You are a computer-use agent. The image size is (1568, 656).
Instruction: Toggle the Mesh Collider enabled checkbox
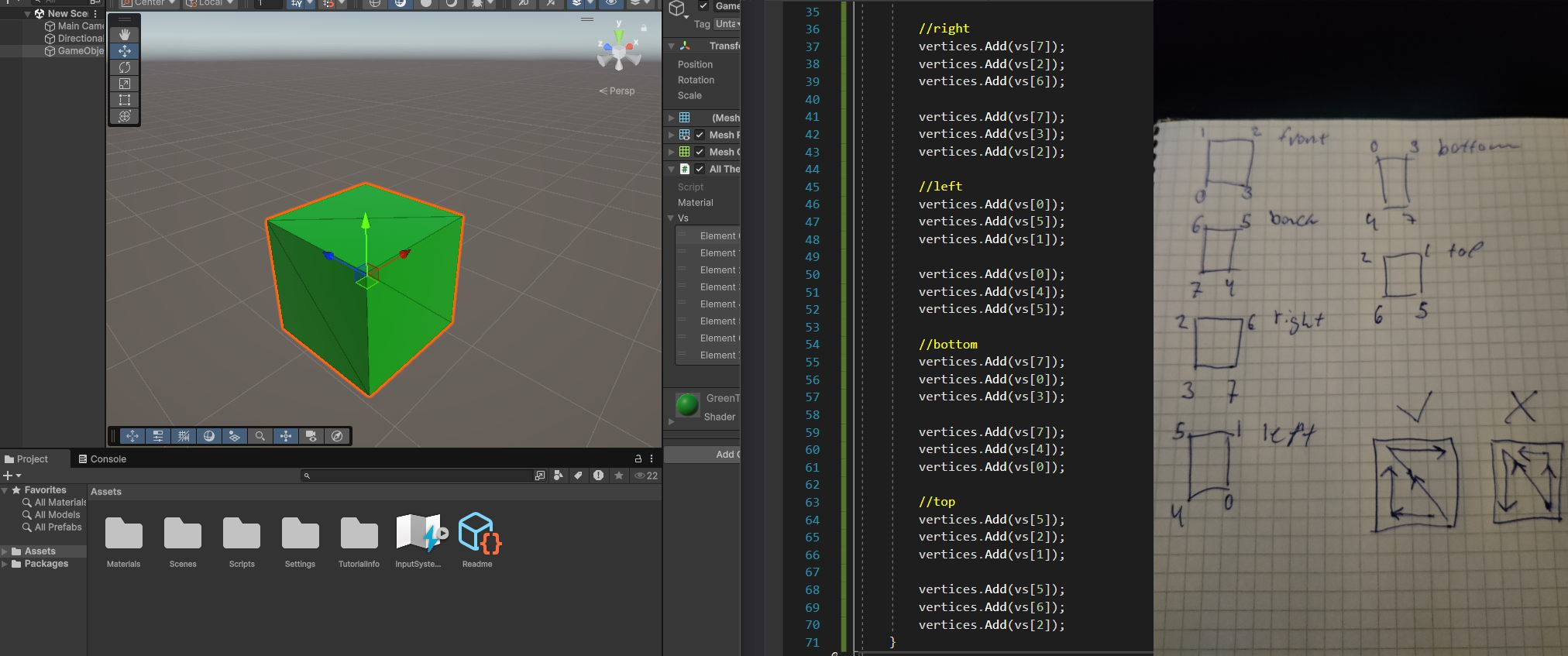(x=700, y=152)
